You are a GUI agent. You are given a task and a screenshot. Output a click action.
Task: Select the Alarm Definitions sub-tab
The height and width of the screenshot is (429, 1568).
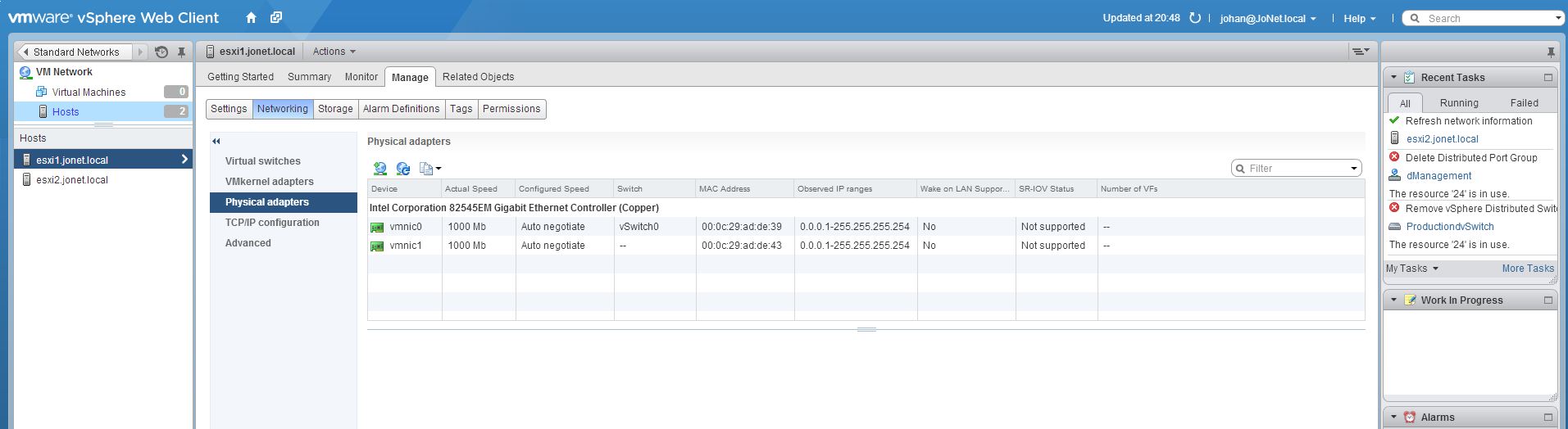pyautogui.click(x=401, y=109)
